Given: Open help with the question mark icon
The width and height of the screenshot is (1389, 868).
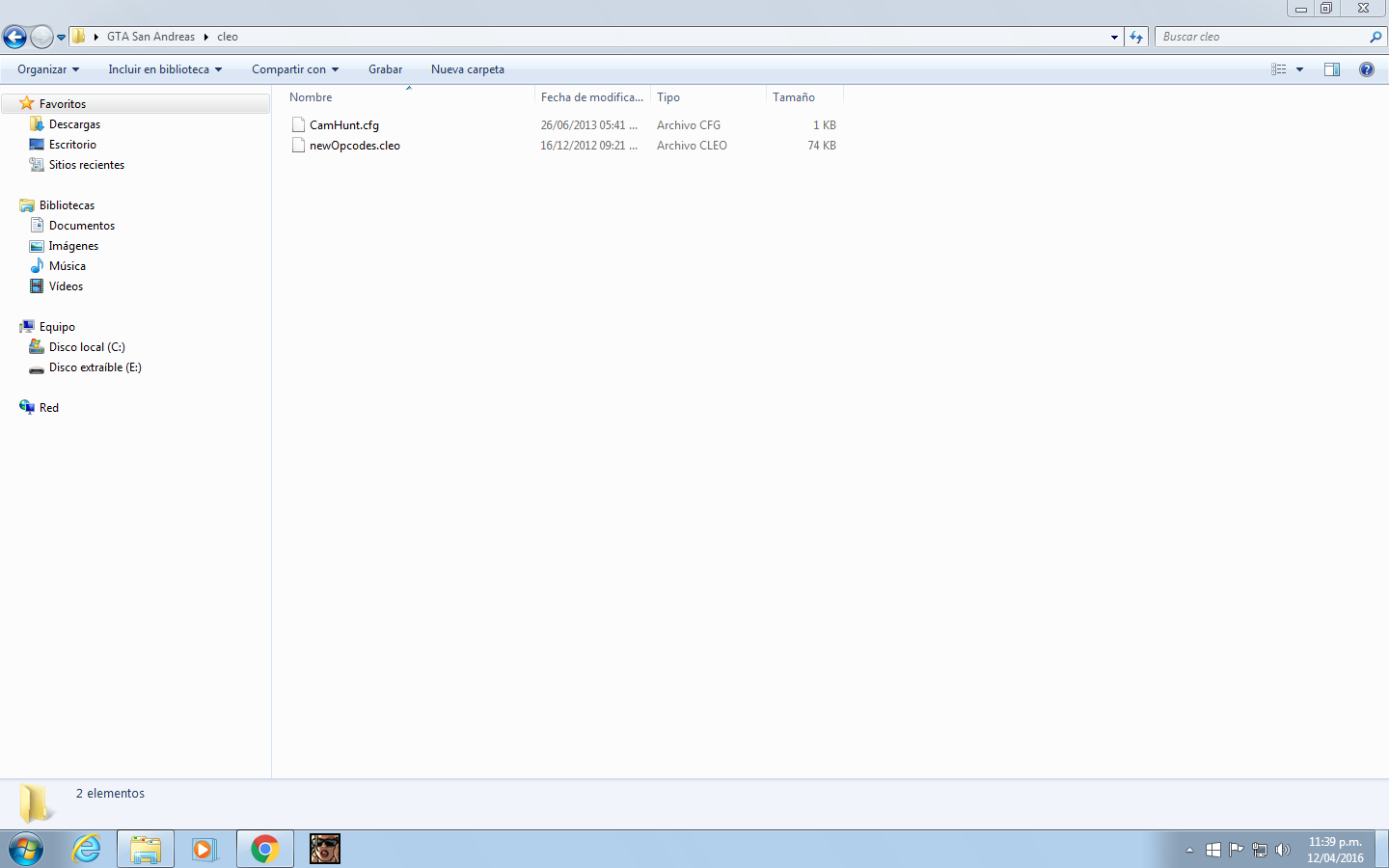Looking at the screenshot, I should pyautogui.click(x=1367, y=69).
